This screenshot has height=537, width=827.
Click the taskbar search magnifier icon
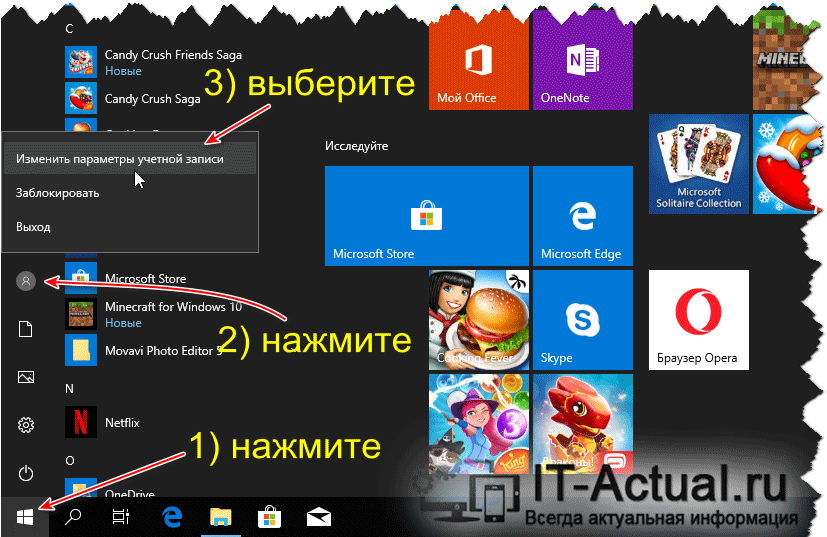pyautogui.click(x=72, y=517)
